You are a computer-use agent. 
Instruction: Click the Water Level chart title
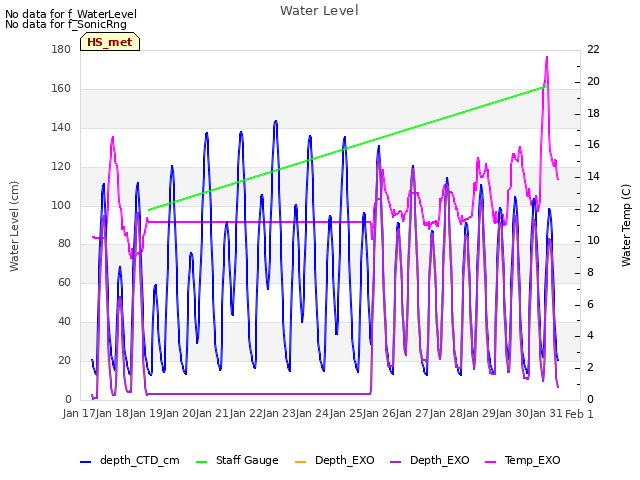(x=319, y=11)
